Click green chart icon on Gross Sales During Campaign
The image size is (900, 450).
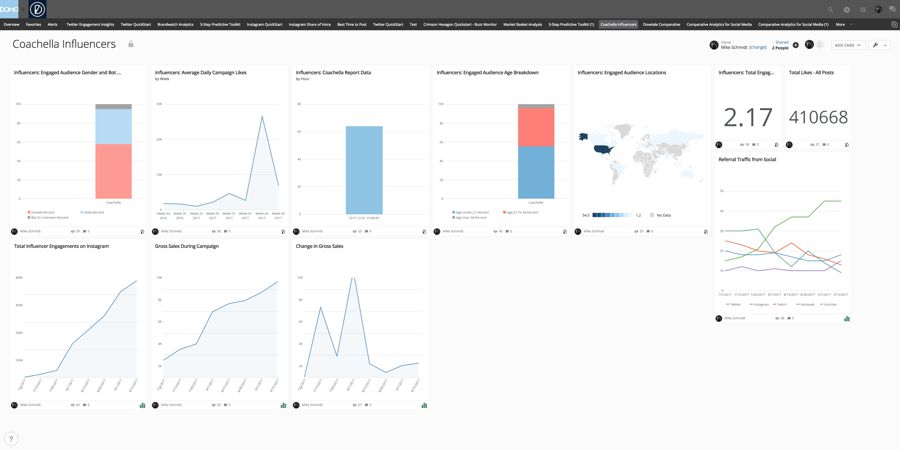[x=283, y=405]
